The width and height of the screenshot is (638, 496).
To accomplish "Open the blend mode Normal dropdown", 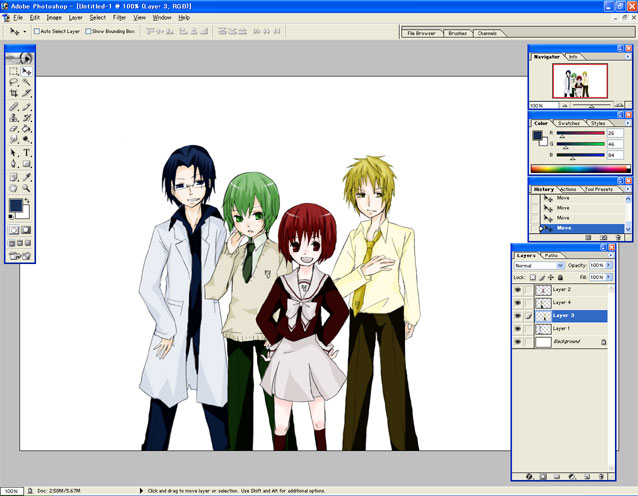I will point(539,266).
